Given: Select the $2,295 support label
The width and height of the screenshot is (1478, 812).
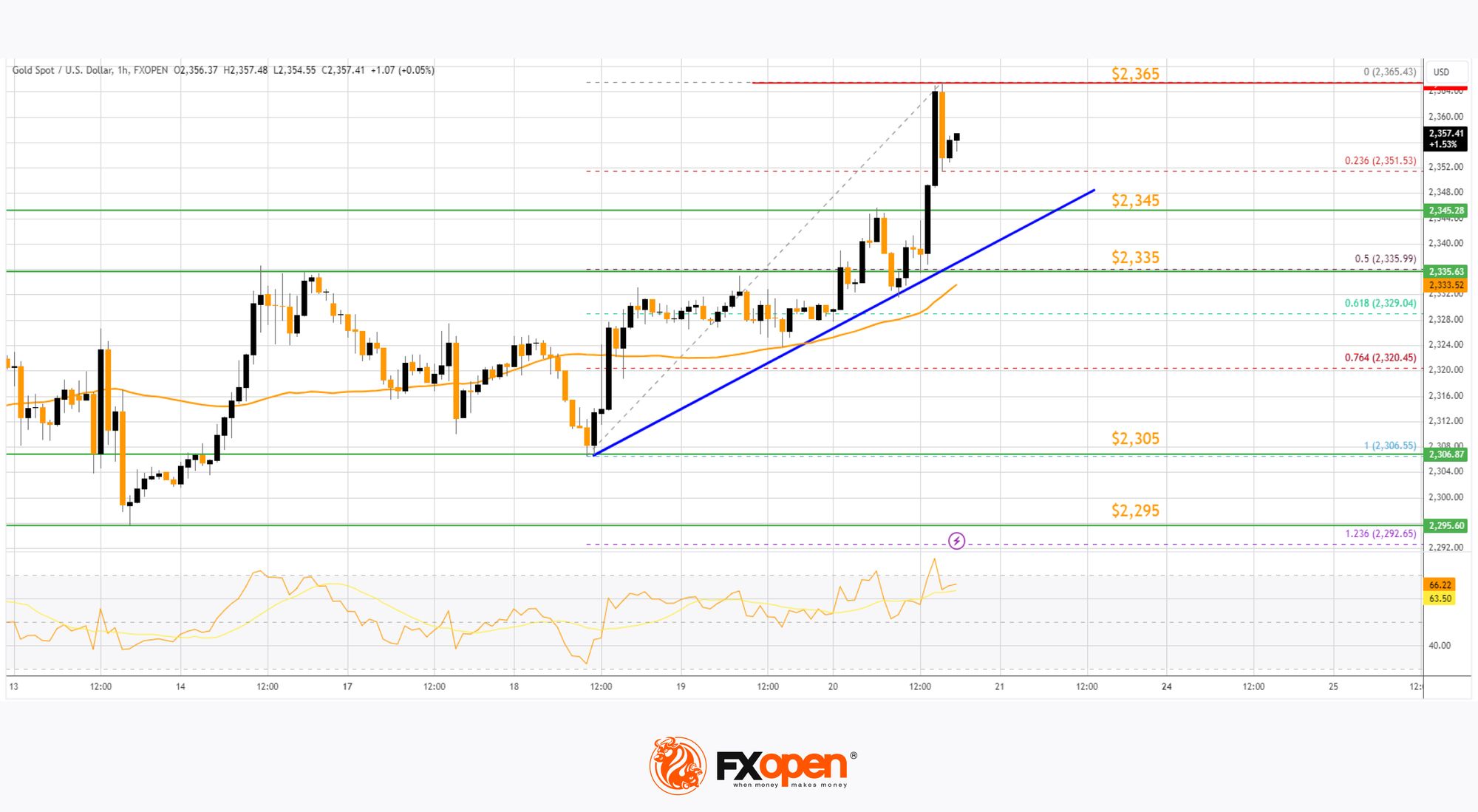Looking at the screenshot, I should 1135,511.
